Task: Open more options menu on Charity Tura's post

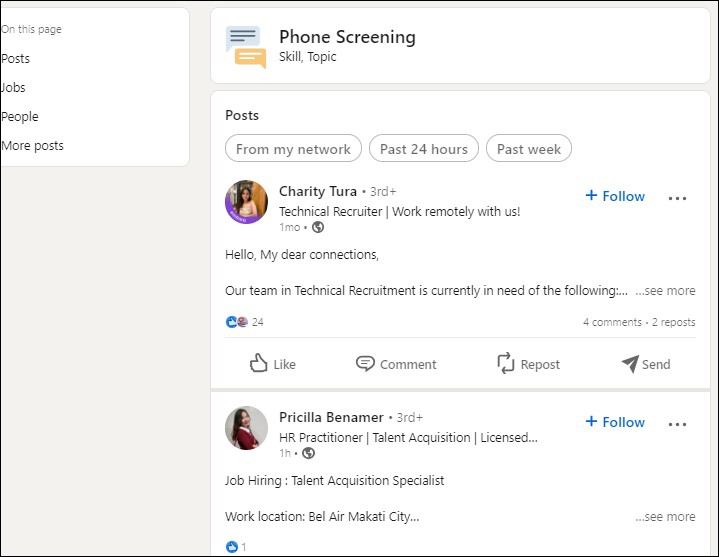Action: [x=677, y=198]
